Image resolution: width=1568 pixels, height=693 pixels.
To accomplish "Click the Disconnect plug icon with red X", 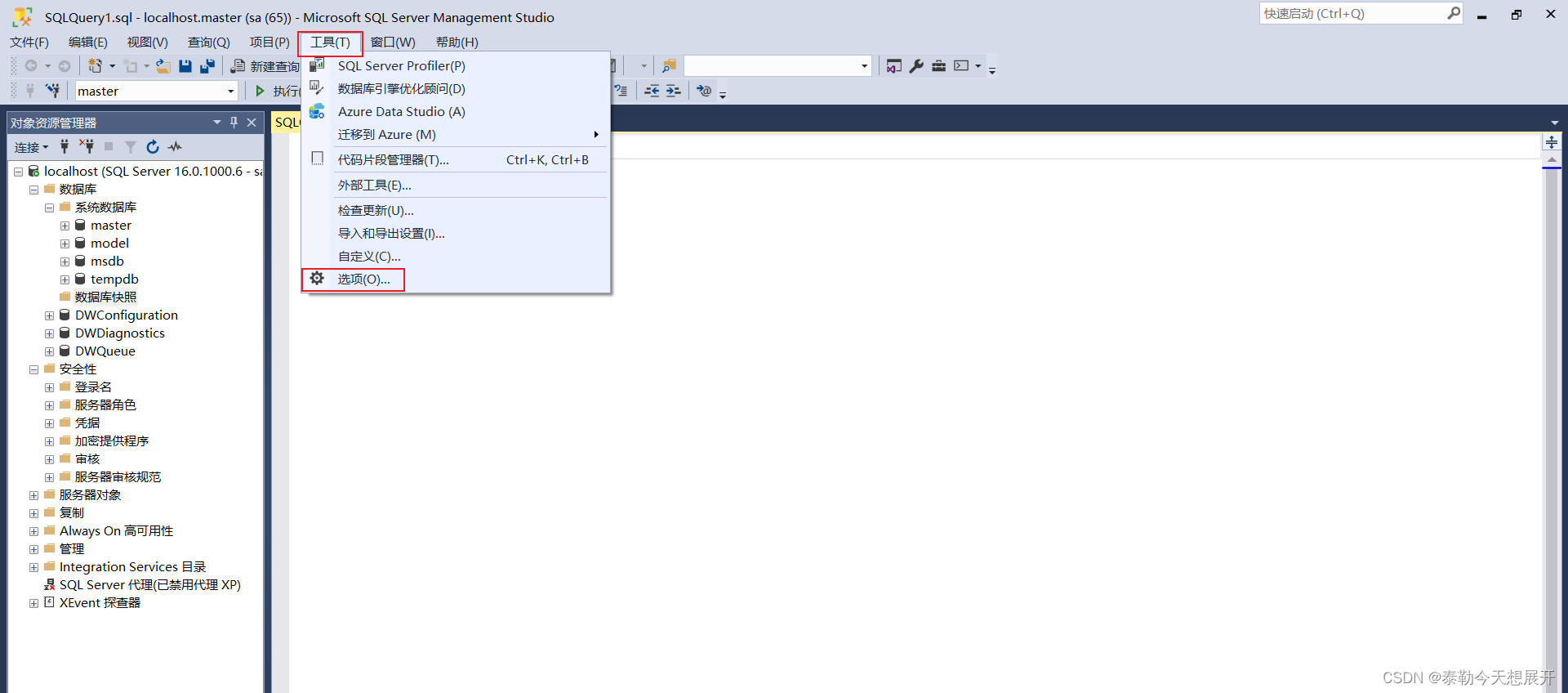I will (87, 147).
